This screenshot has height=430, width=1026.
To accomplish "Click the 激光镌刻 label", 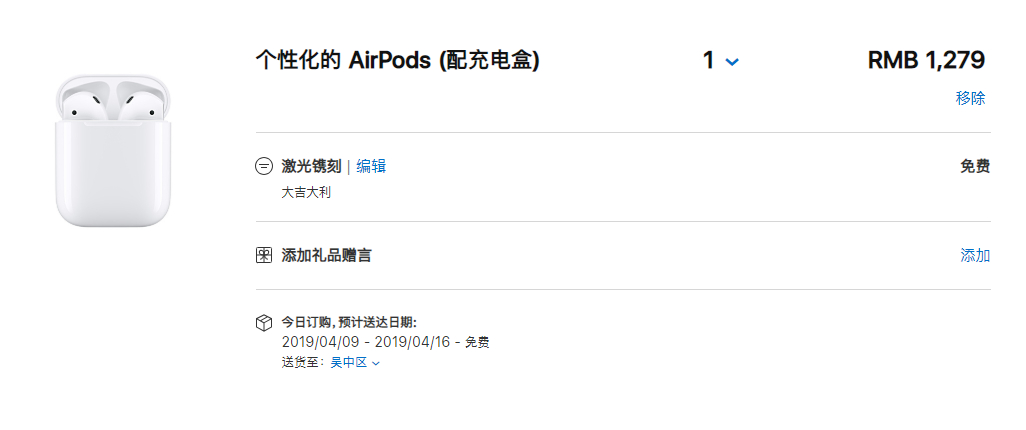I will tap(311, 166).
